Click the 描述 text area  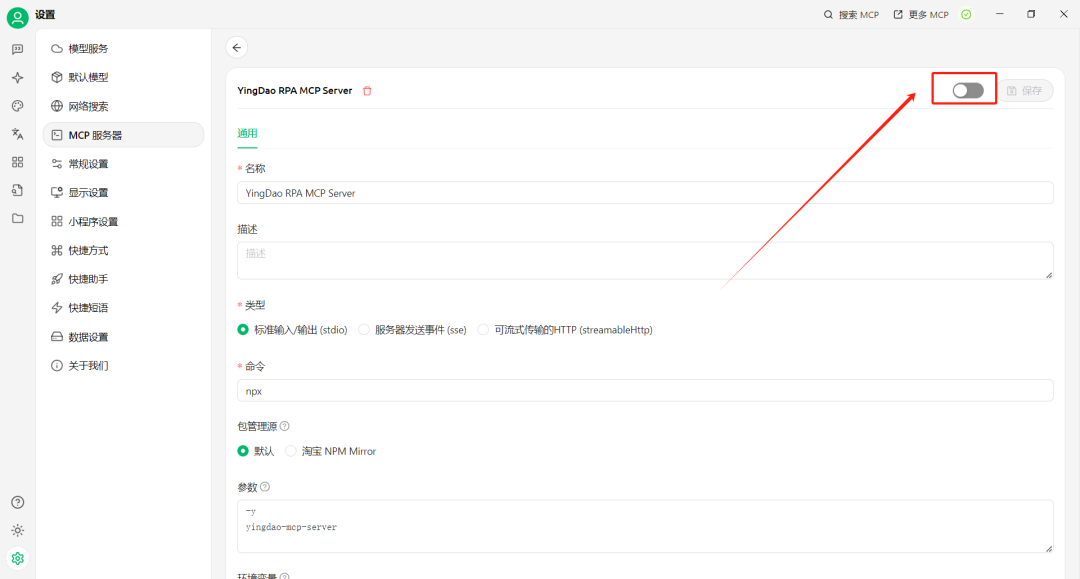[x=645, y=260]
